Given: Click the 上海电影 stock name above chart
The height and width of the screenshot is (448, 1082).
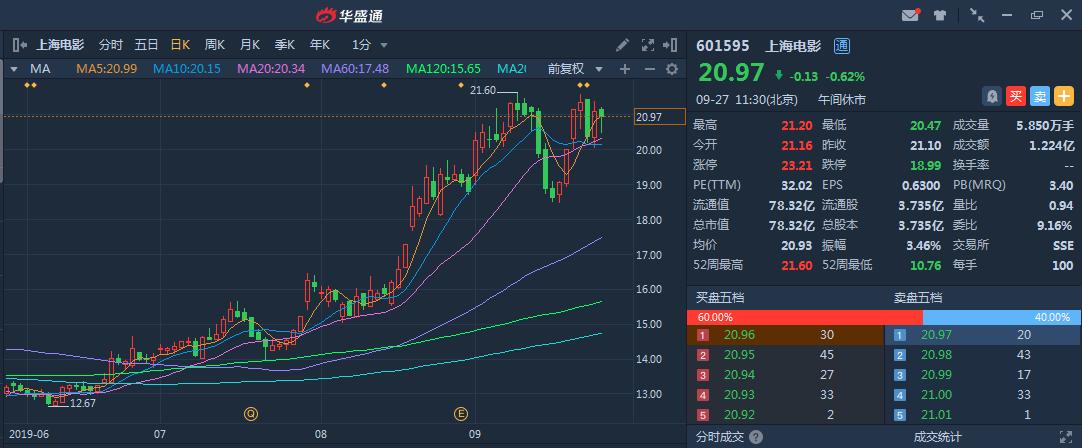Looking at the screenshot, I should (x=59, y=46).
